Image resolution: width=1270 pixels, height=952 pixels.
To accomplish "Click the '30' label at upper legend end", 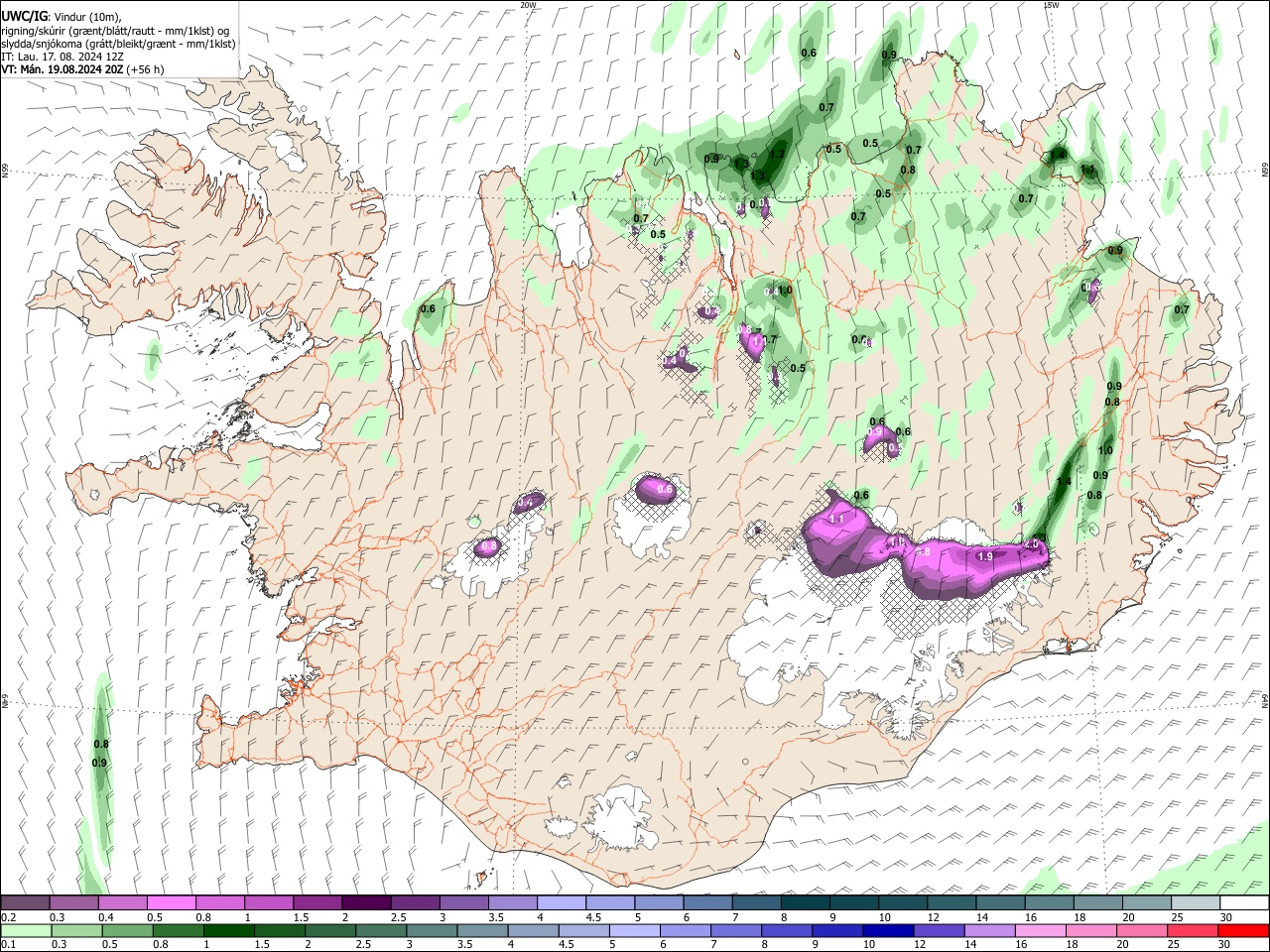I will [x=1226, y=917].
